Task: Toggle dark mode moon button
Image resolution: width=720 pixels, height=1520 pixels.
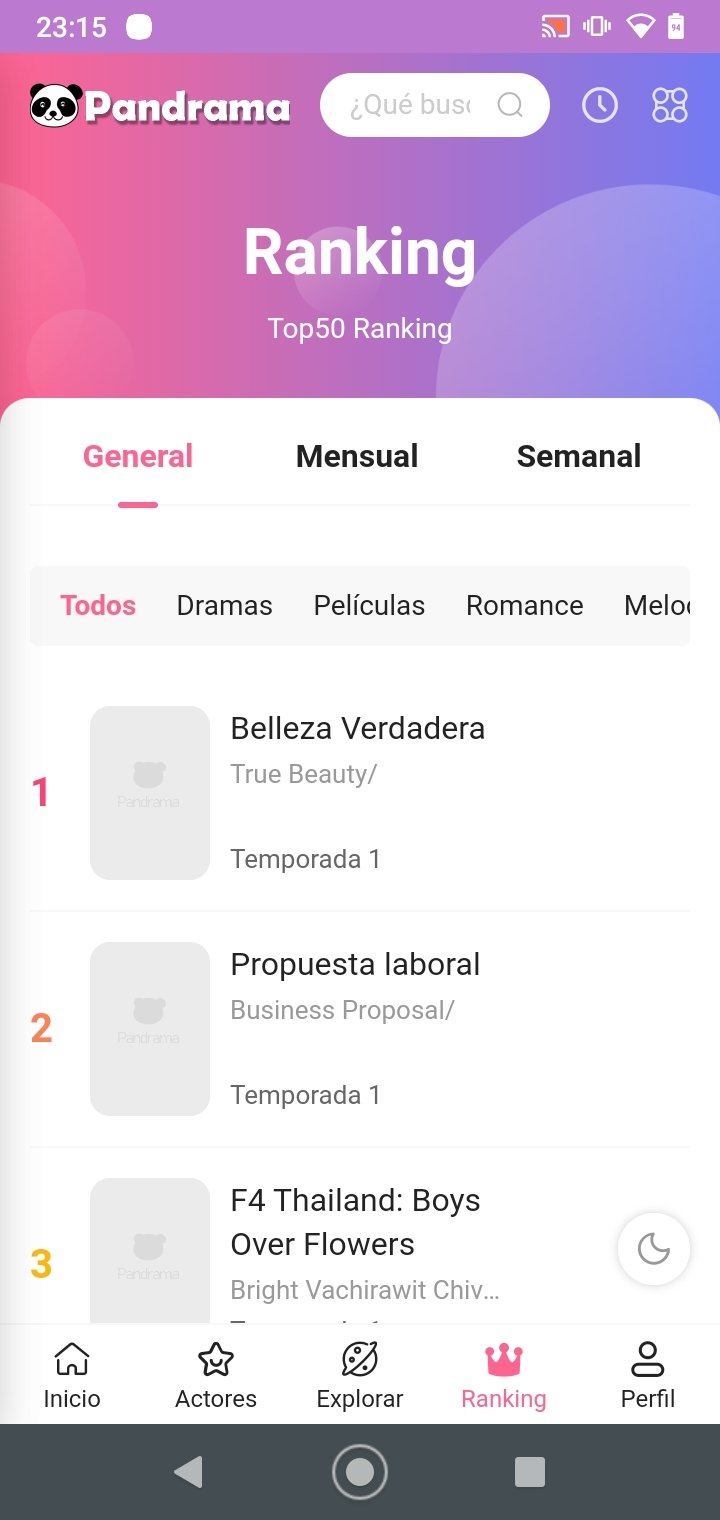Action: tap(654, 1249)
